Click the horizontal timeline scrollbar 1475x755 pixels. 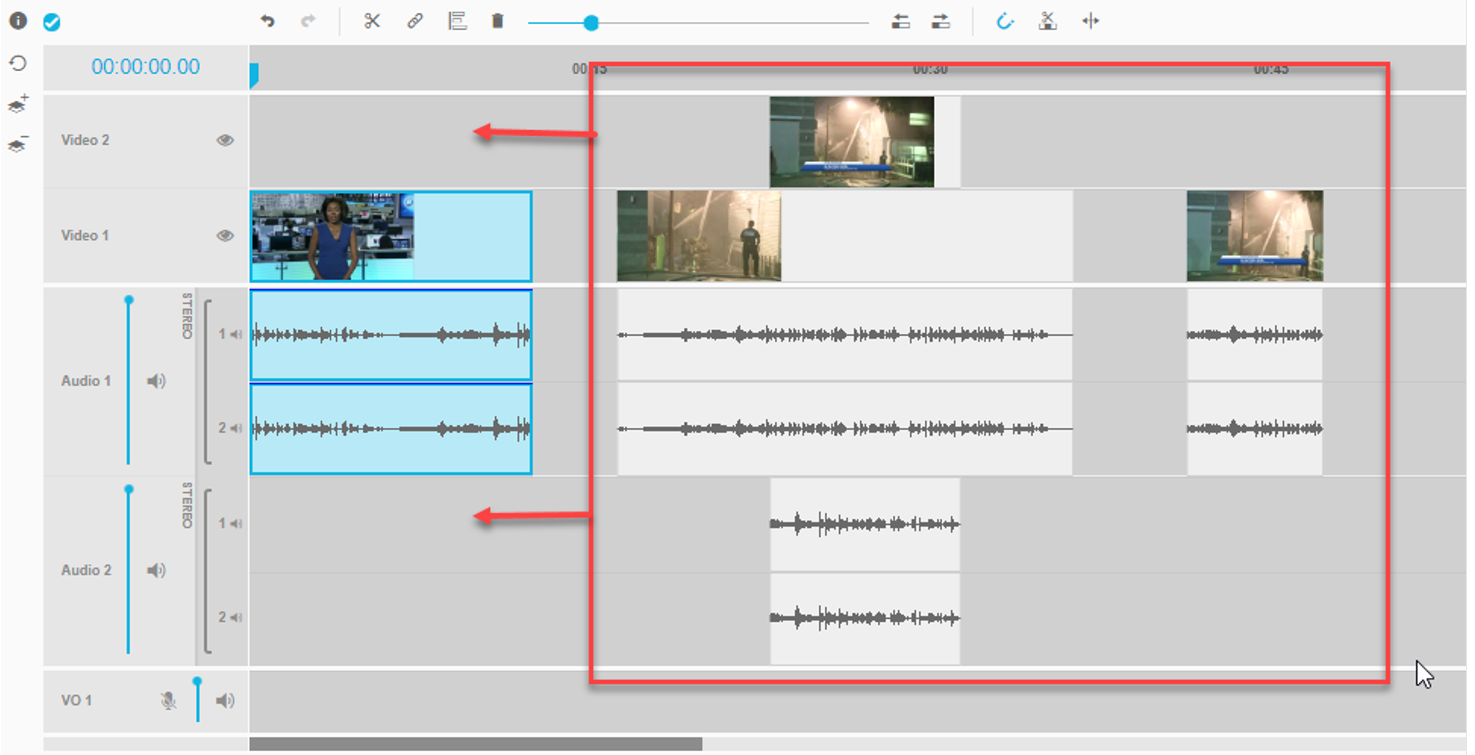(x=475, y=744)
